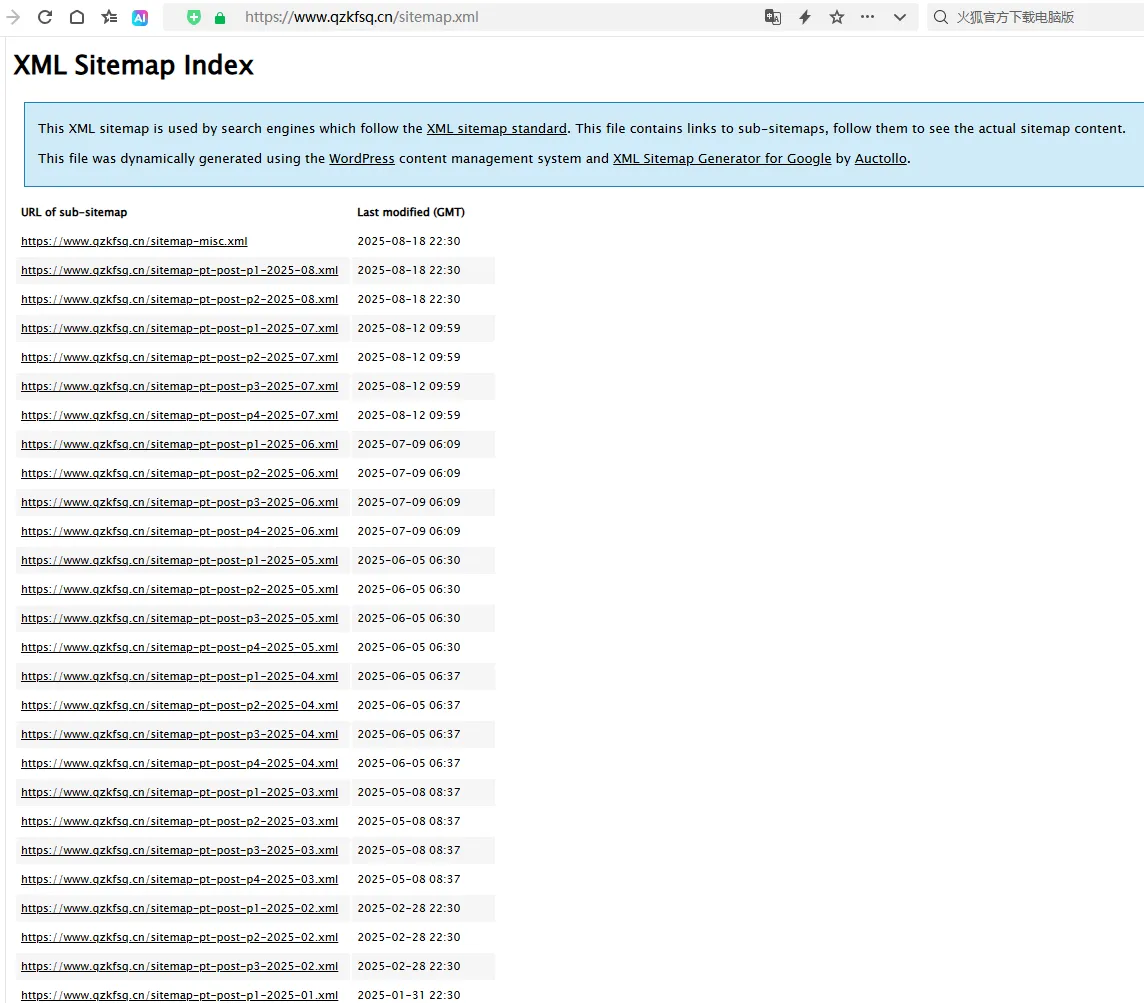The width and height of the screenshot is (1144, 1003).
Task: Open the favorites list icon
Action: click(109, 17)
